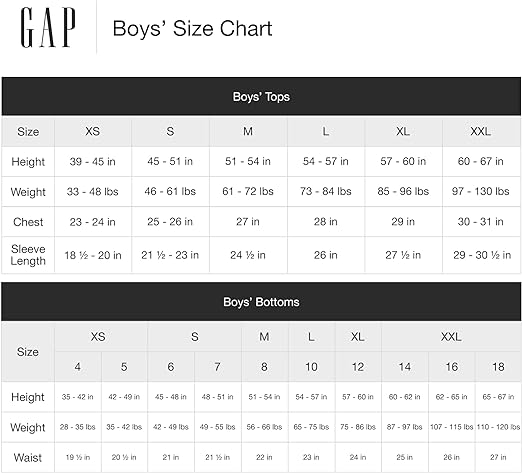Select the M header in Bottoms table

point(264,337)
